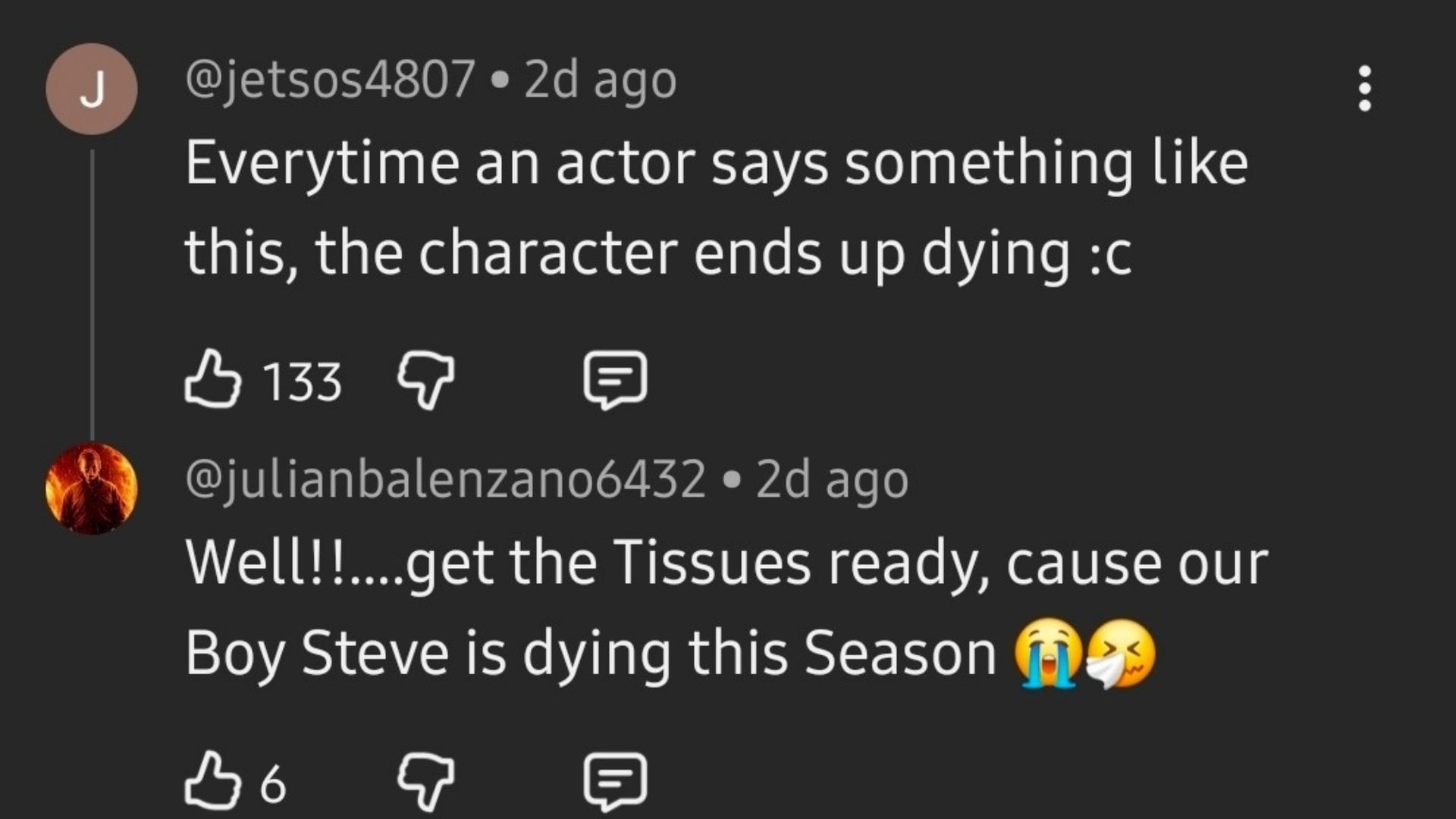Viewport: 1456px width, 819px height.
Task: Tap reply icon under the Steve comment
Action: click(x=614, y=781)
